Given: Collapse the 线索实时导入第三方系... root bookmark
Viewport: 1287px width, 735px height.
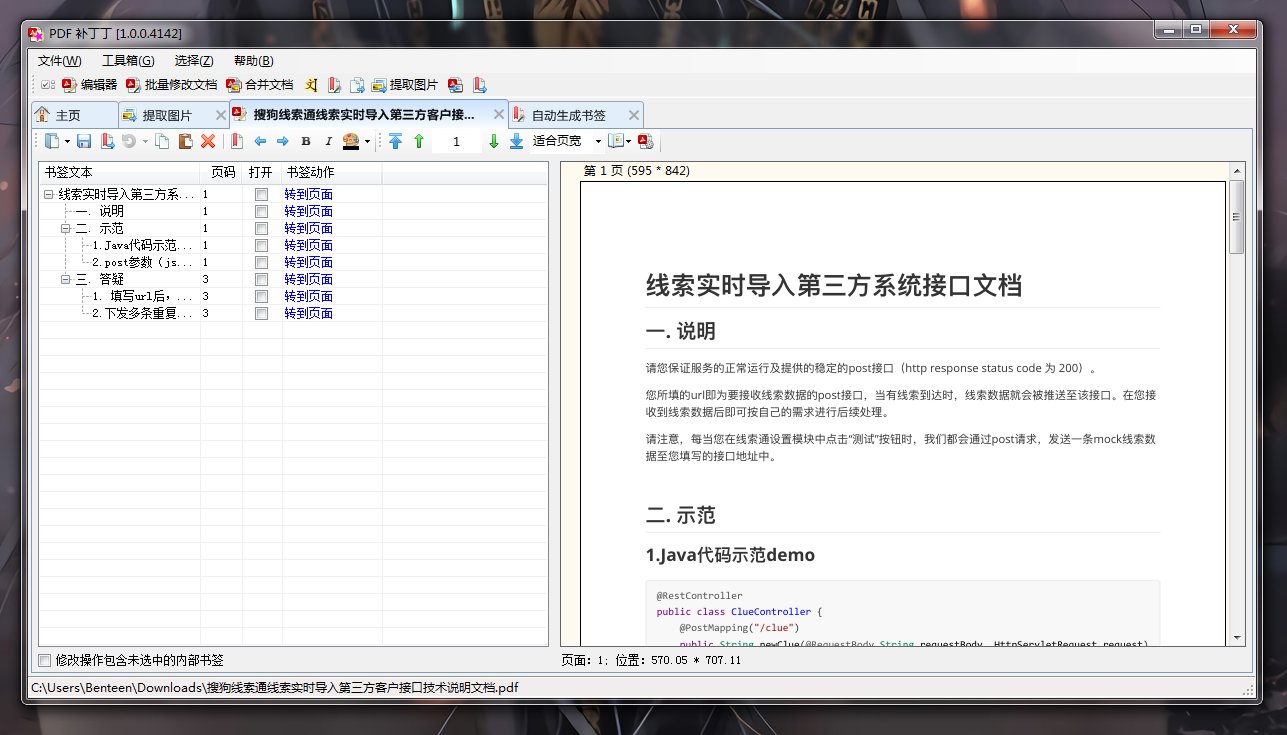Looking at the screenshot, I should click(49, 194).
